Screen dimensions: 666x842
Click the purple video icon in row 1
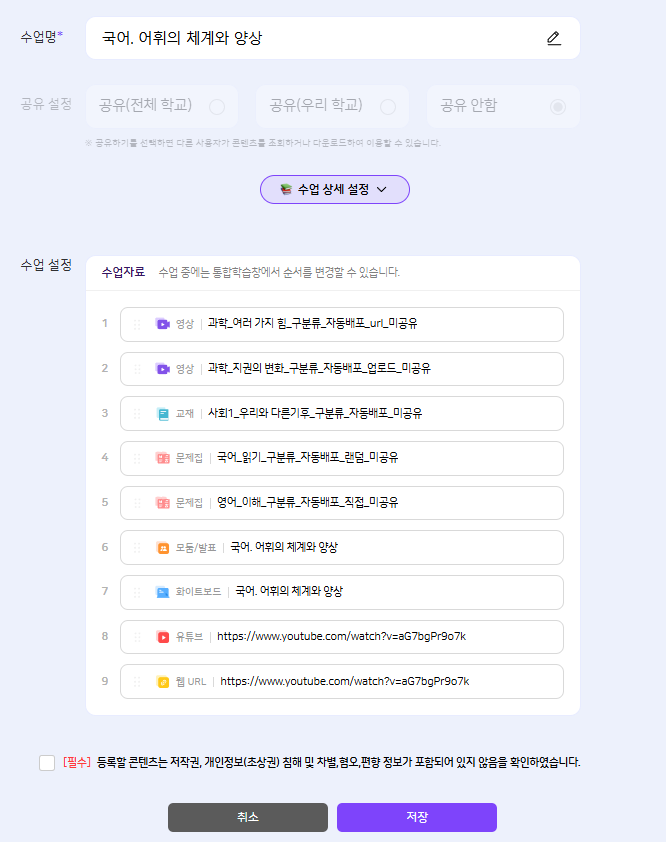pos(162,324)
